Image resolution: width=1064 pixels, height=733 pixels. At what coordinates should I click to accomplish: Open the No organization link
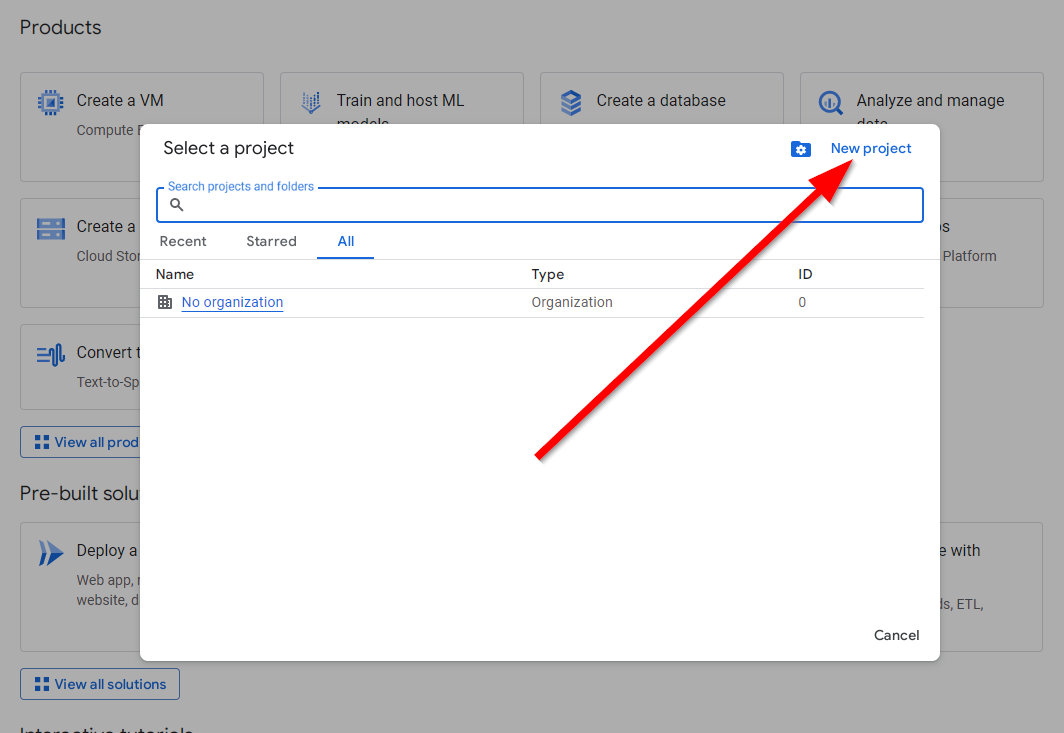tap(232, 302)
